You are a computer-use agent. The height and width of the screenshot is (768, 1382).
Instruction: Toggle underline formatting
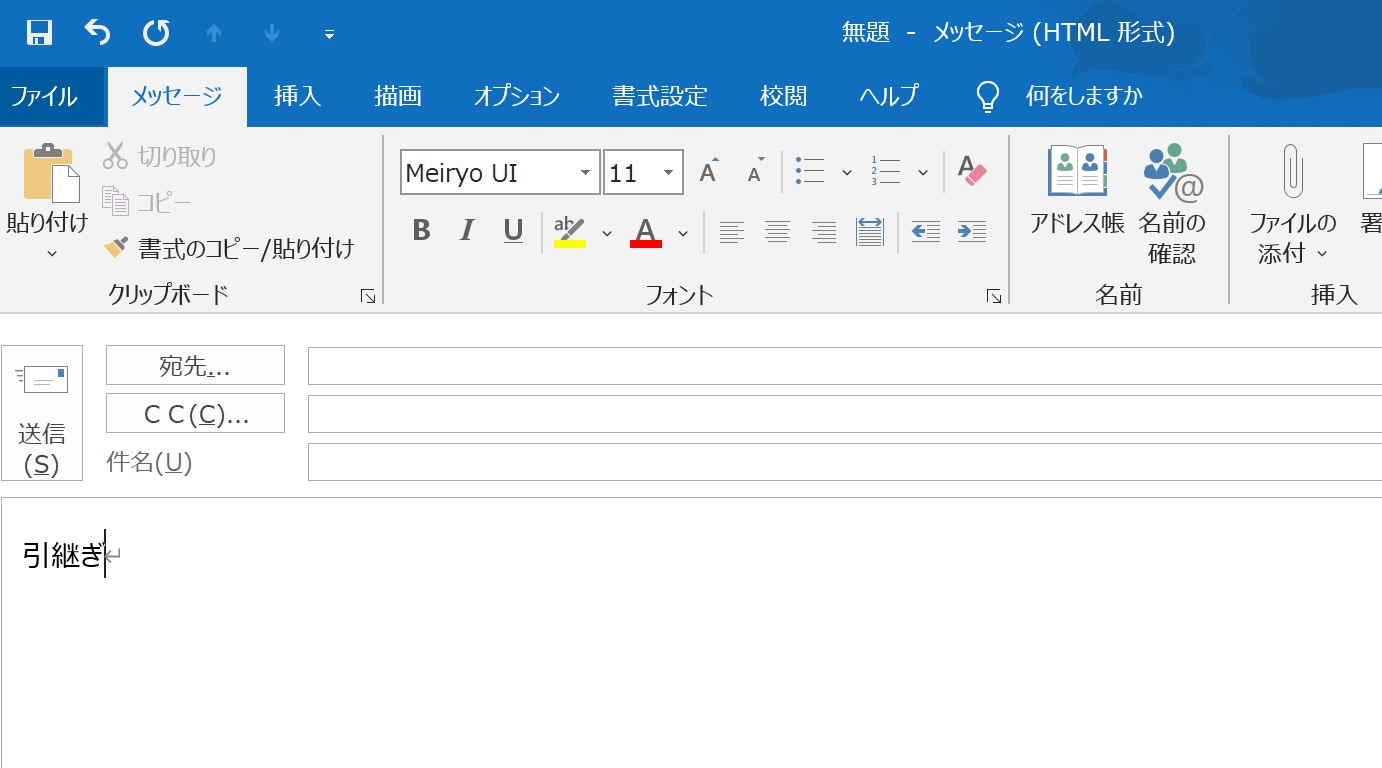[513, 231]
